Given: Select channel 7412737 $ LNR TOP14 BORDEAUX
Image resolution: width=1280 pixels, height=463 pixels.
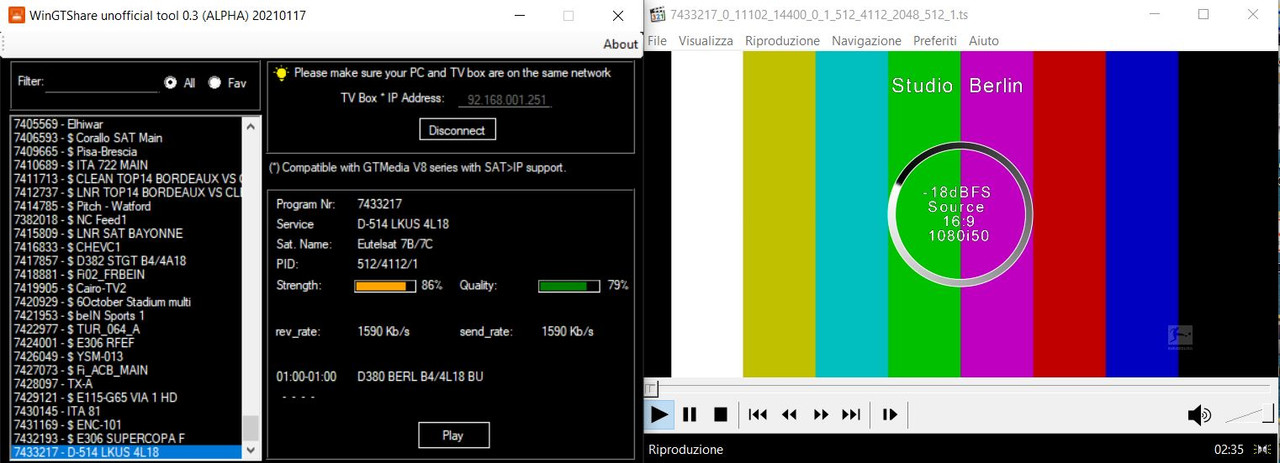Looking at the screenshot, I should click(126, 192).
